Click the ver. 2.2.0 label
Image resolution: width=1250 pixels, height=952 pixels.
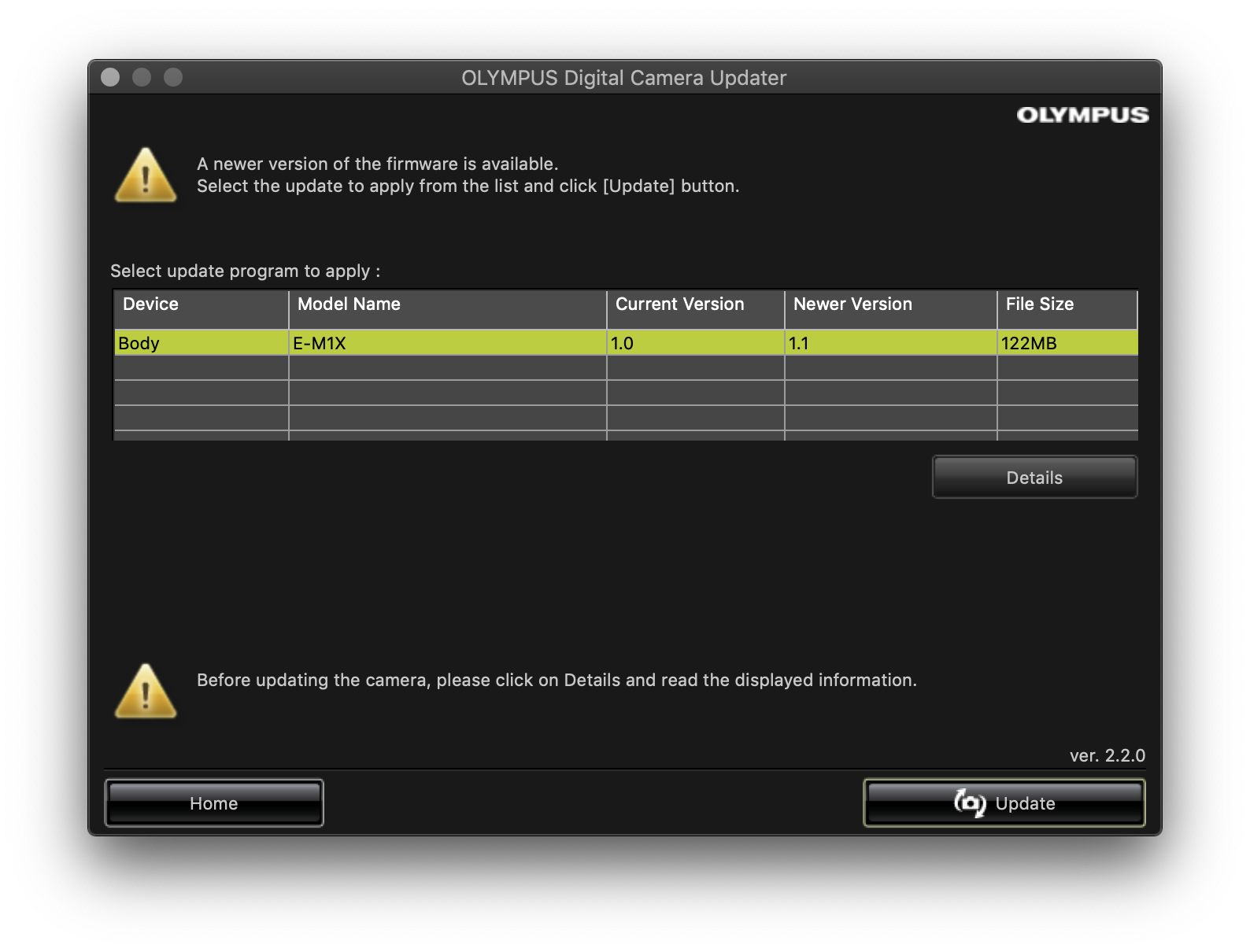click(x=1108, y=755)
